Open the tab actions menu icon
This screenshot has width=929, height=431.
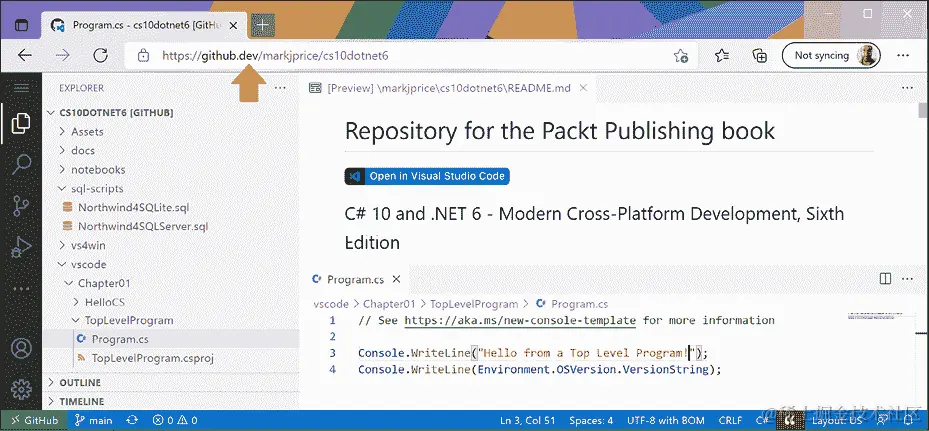click(21, 25)
